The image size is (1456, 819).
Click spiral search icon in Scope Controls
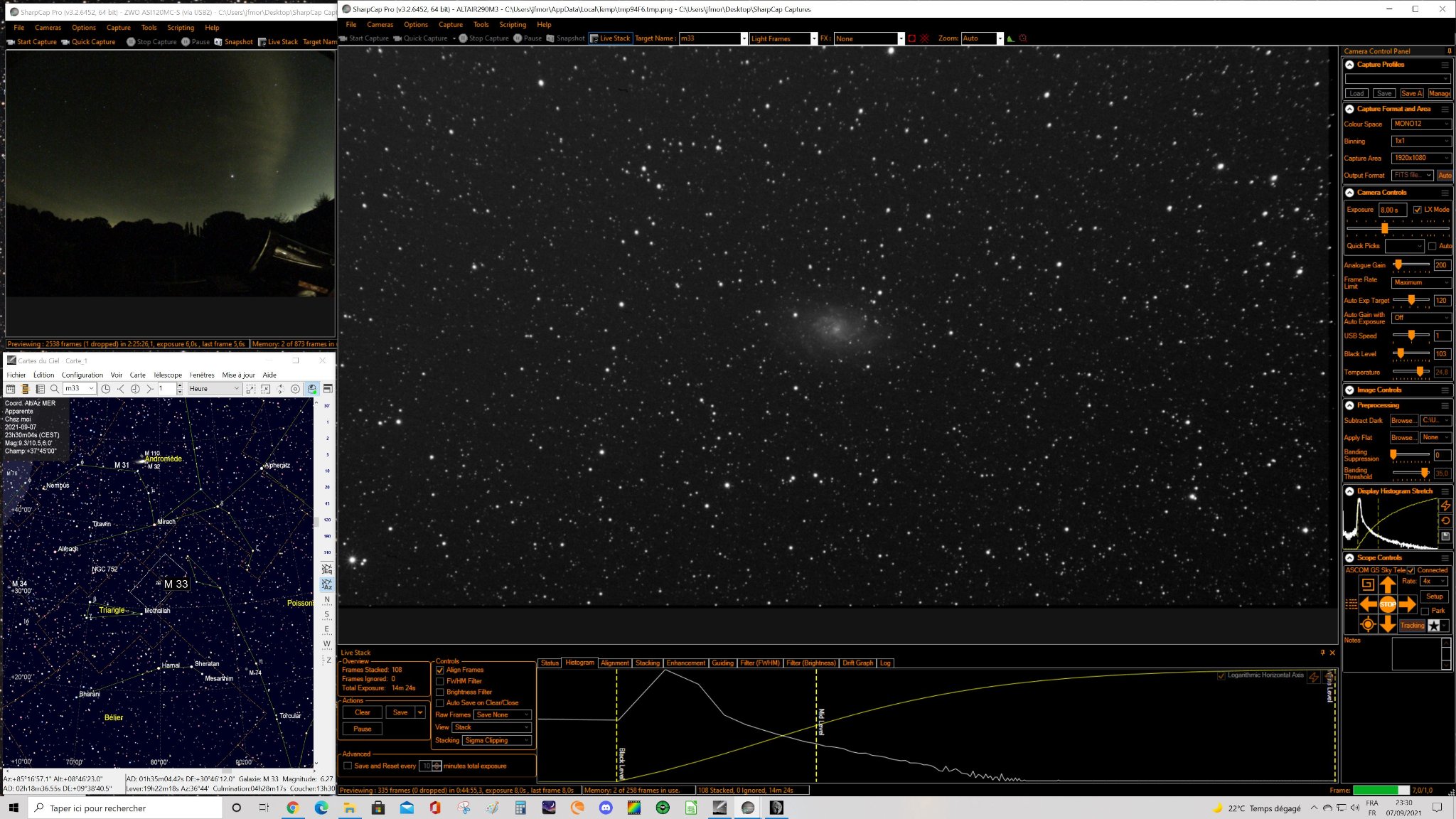coord(1367,584)
